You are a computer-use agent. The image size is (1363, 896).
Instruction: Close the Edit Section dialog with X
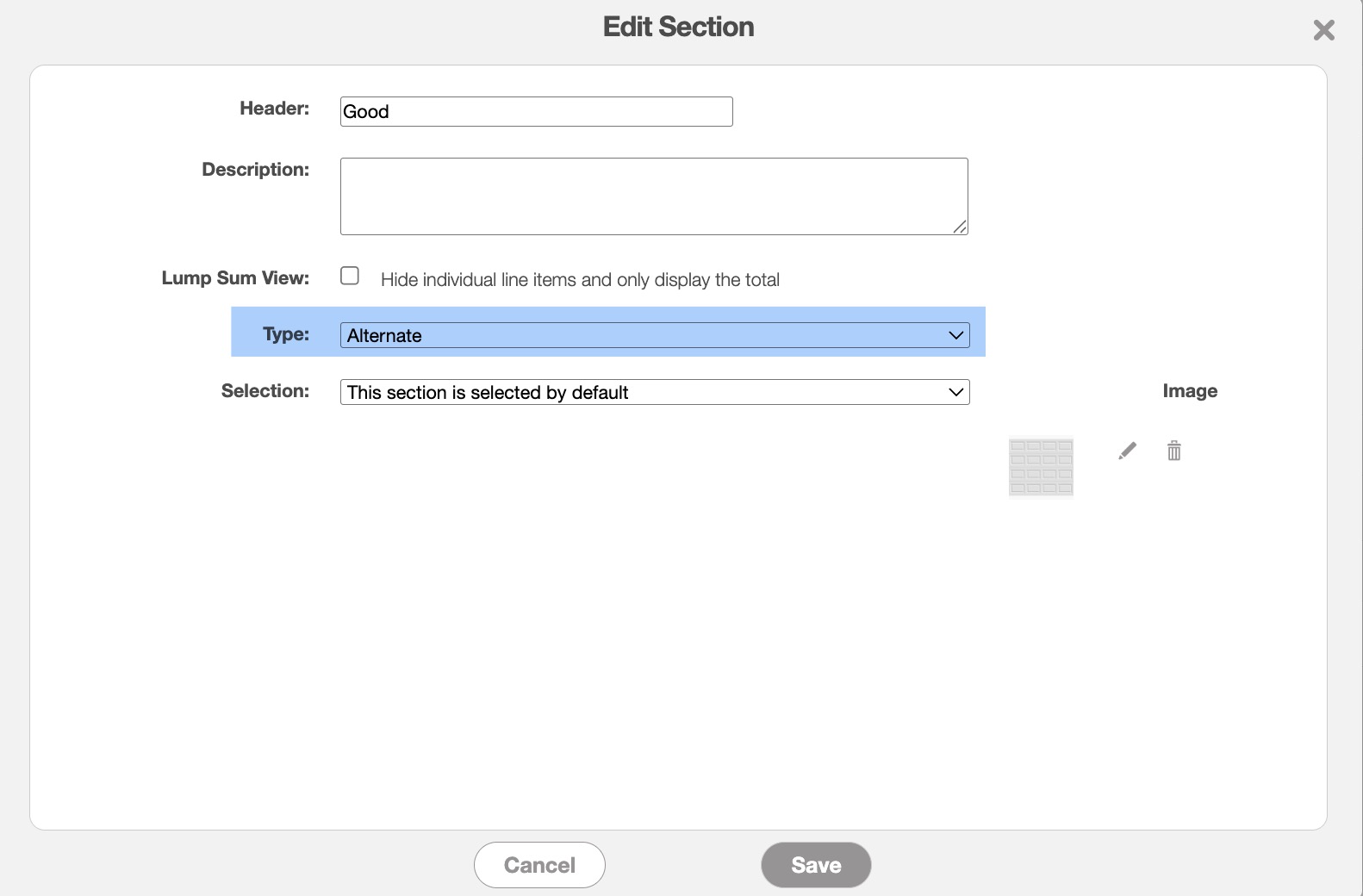pyautogui.click(x=1323, y=31)
